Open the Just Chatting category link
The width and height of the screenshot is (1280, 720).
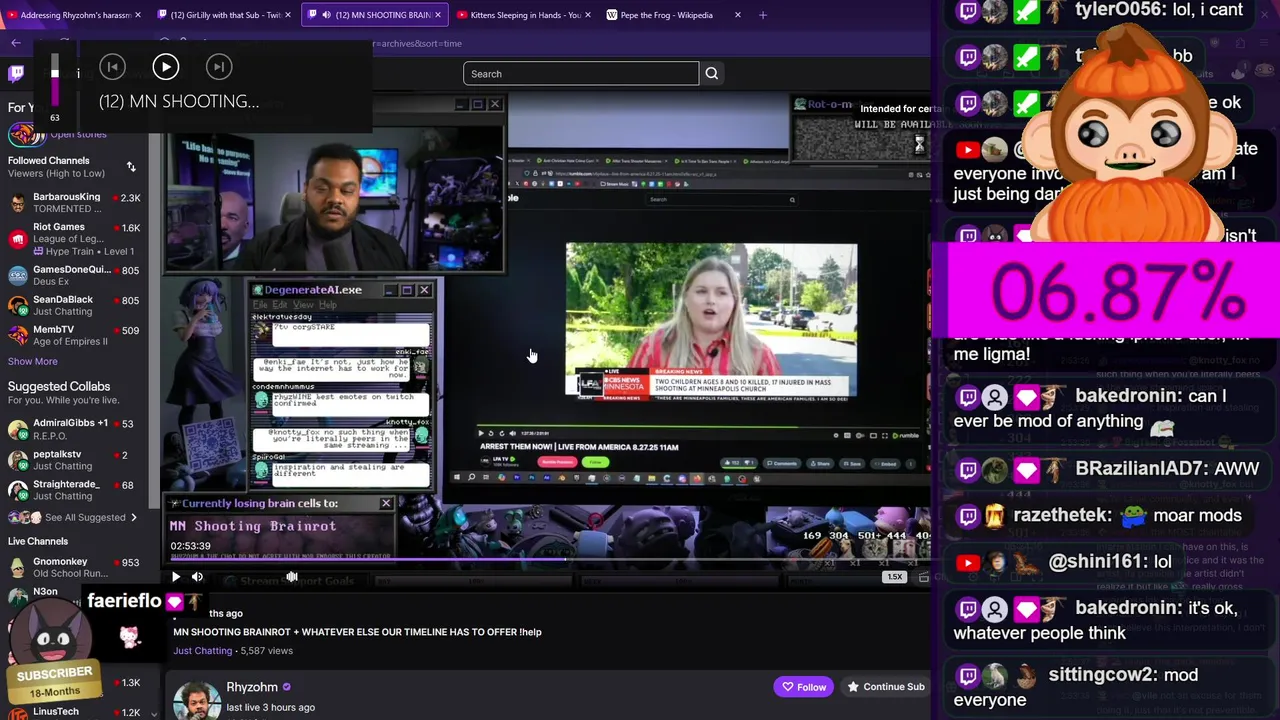pos(203,651)
